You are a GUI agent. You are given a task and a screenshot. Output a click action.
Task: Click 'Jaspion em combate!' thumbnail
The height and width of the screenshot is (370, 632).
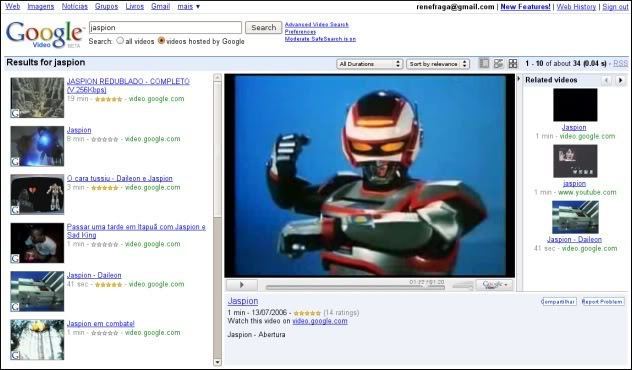[x=37, y=339]
